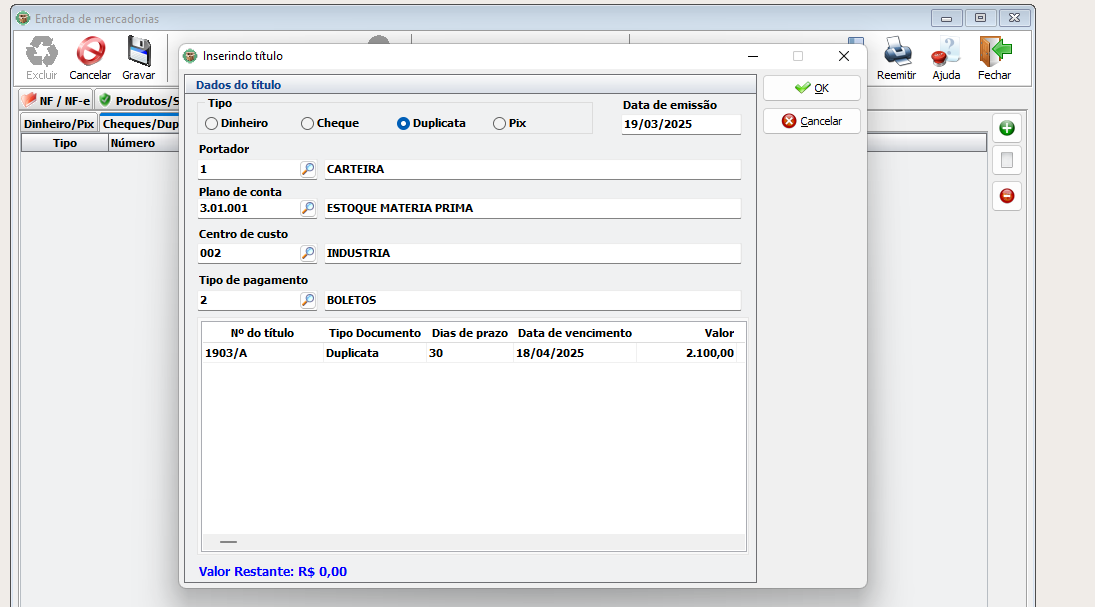Click the red Cancelar toolbar icon
The width and height of the screenshot is (1095, 607).
[90, 52]
